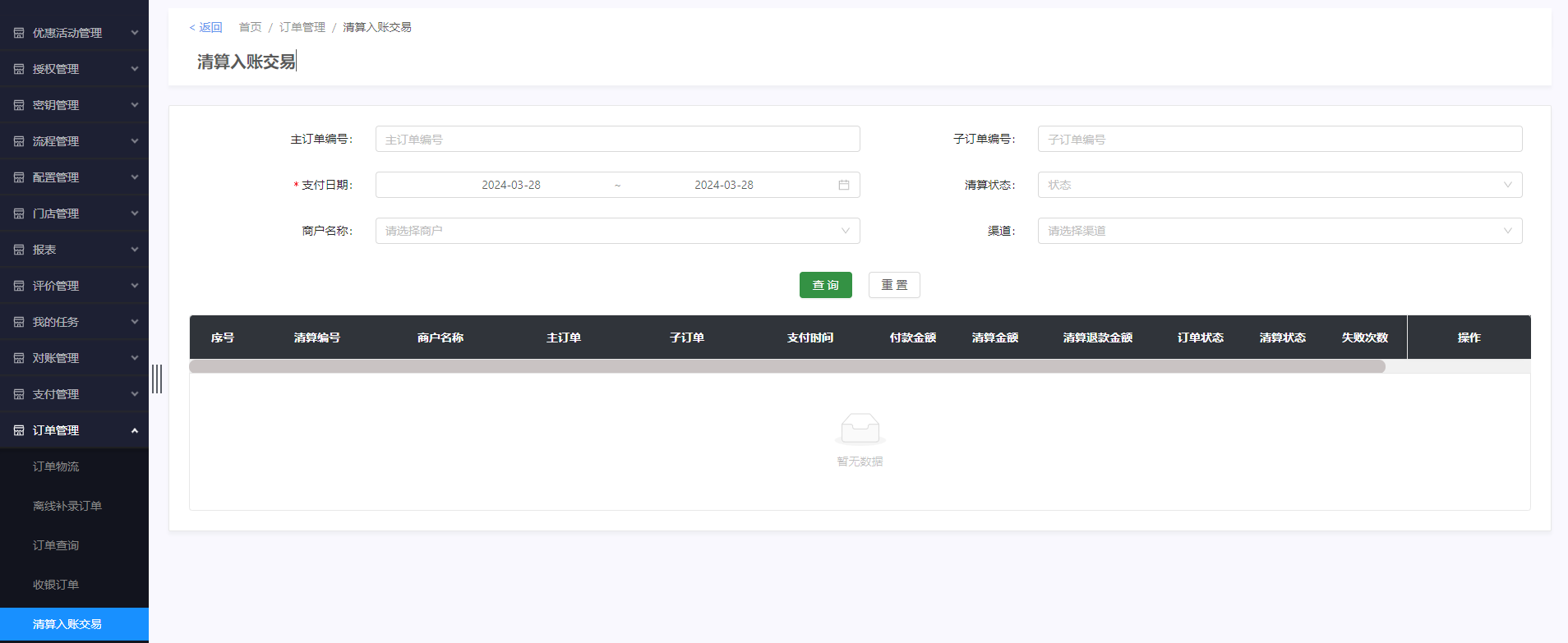Open the 商户名称 merchant dropdown

coord(617,231)
